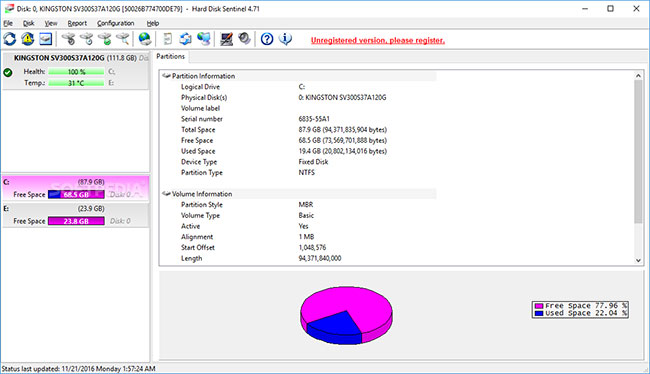Select the E: partition entry

75,215
